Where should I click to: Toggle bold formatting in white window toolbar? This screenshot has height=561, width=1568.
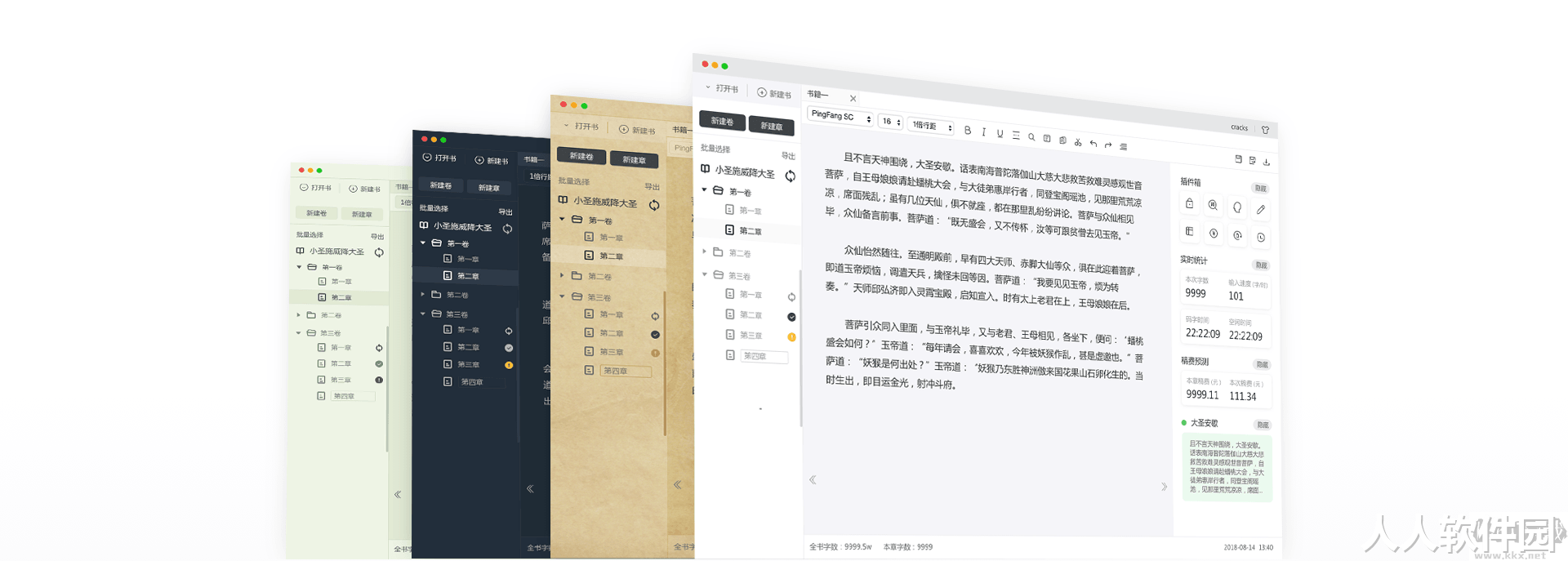pyautogui.click(x=968, y=131)
